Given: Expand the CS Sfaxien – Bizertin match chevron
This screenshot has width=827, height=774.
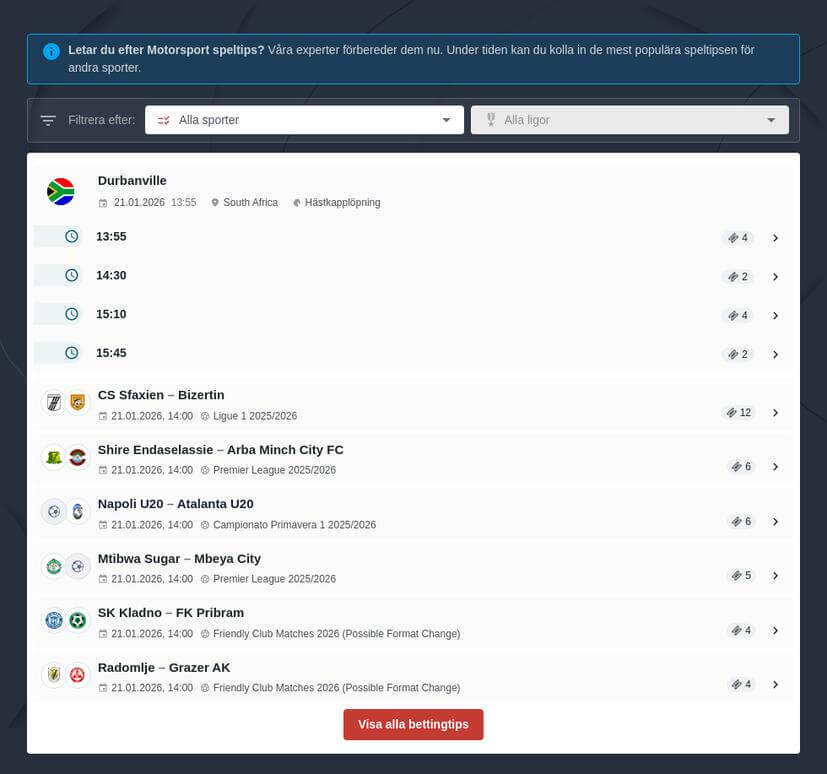Looking at the screenshot, I should [x=775, y=413].
